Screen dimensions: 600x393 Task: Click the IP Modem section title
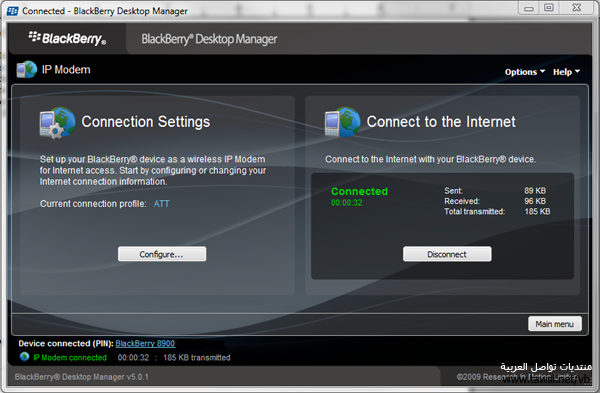[x=66, y=70]
